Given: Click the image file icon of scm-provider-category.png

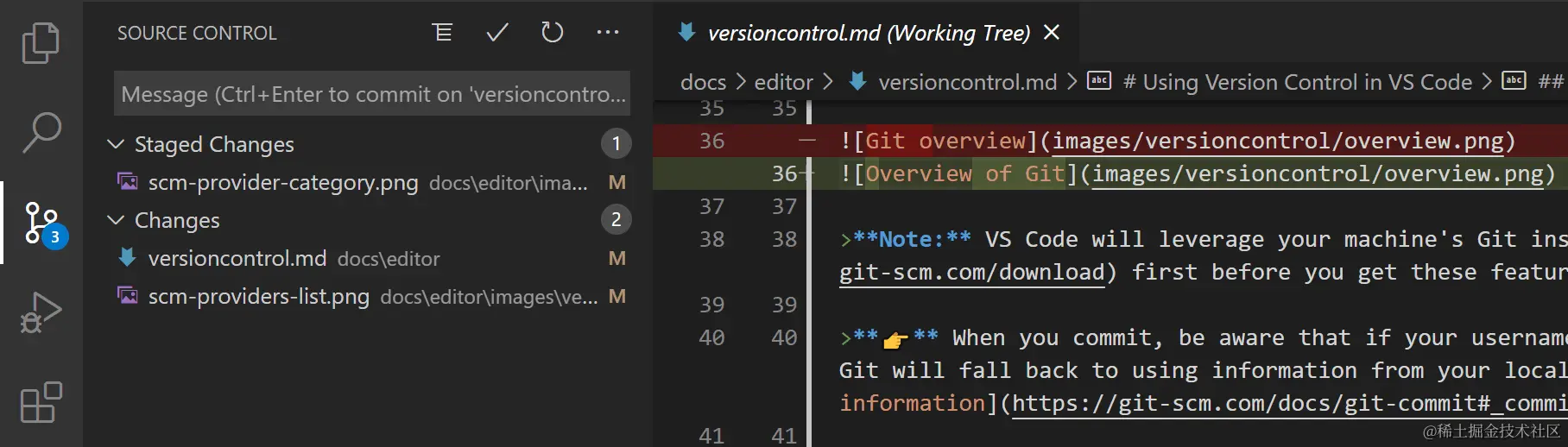Looking at the screenshot, I should click(128, 182).
